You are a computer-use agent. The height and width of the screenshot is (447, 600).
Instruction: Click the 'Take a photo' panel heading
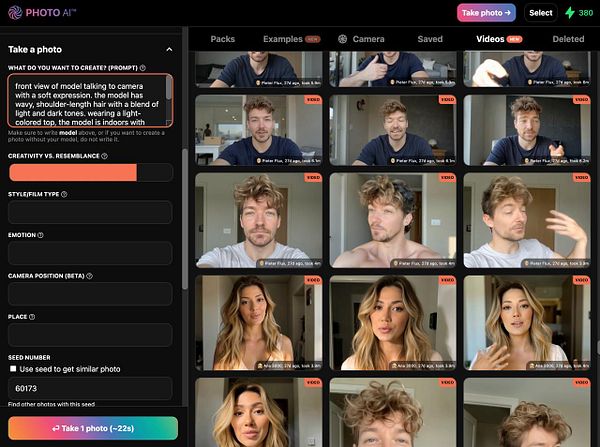click(x=35, y=49)
